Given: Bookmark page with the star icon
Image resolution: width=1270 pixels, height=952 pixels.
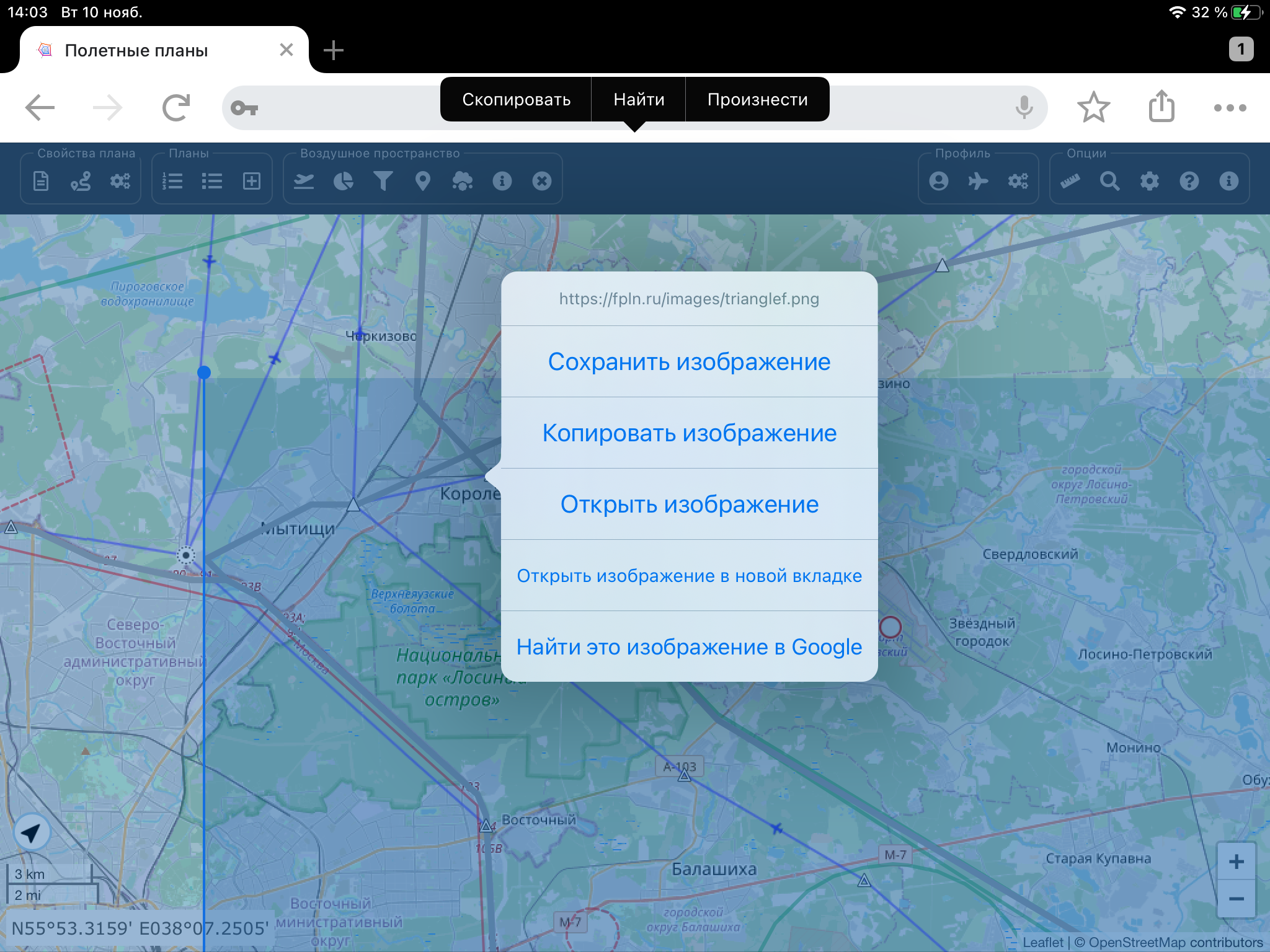Looking at the screenshot, I should click(1093, 108).
